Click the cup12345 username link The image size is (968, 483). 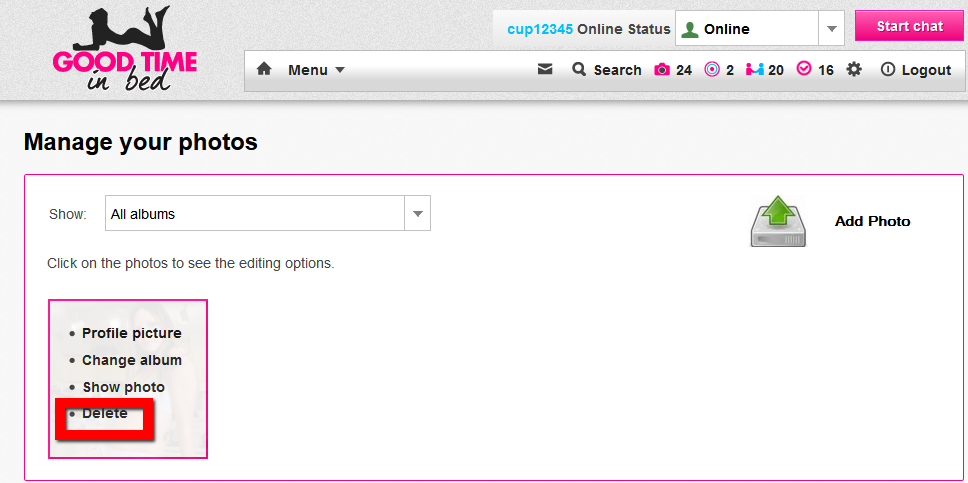coord(540,29)
